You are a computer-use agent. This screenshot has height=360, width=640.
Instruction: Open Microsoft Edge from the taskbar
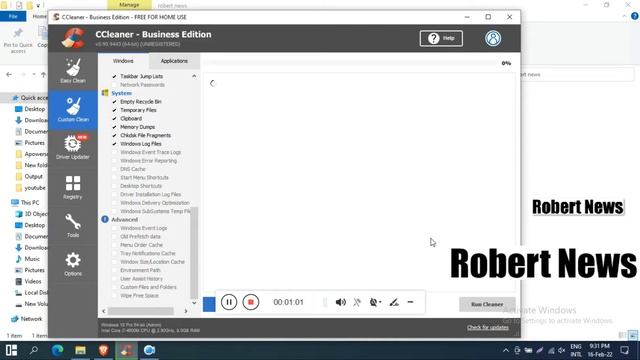(x=58, y=350)
